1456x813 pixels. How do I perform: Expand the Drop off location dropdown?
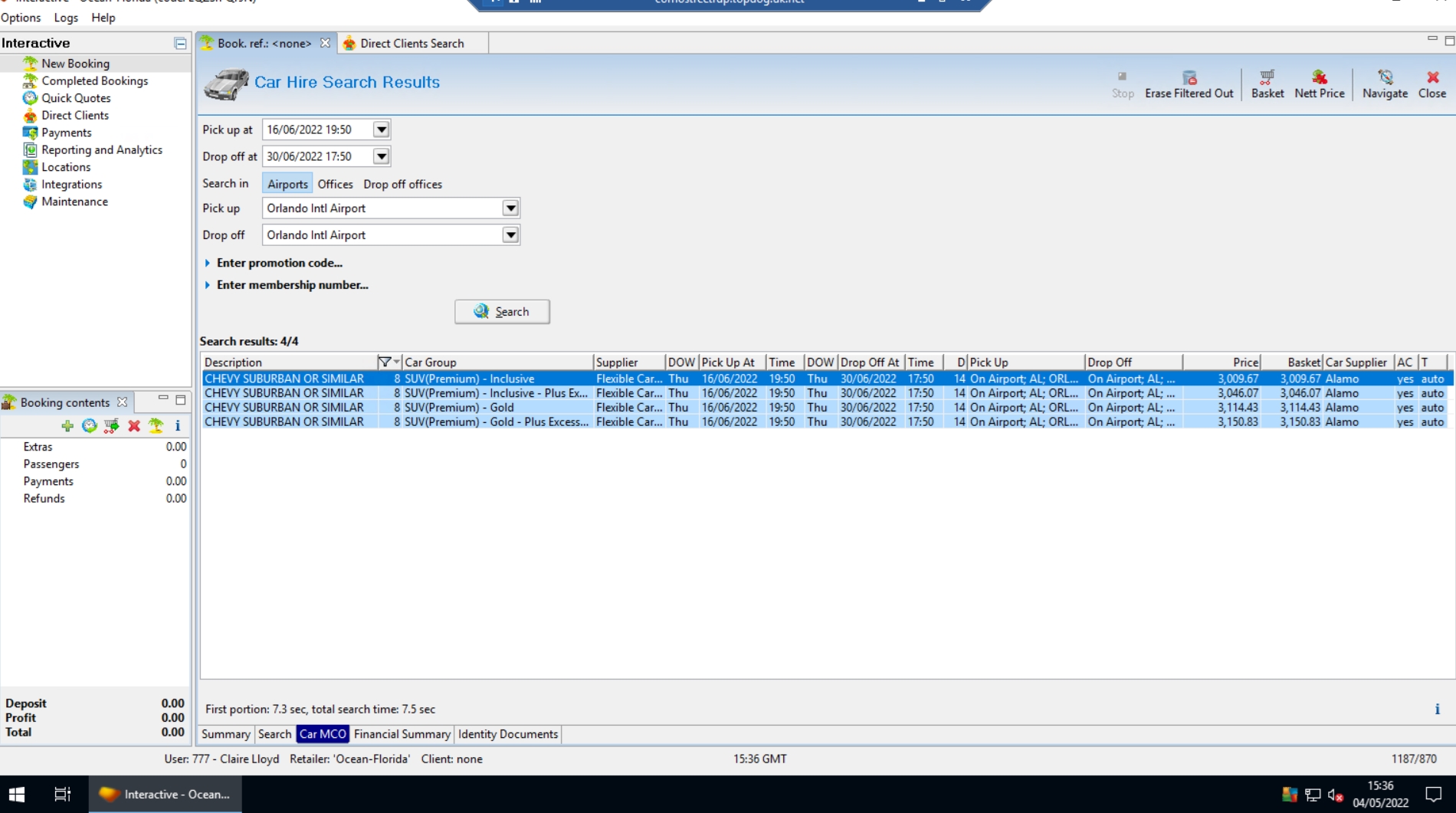[x=510, y=235]
